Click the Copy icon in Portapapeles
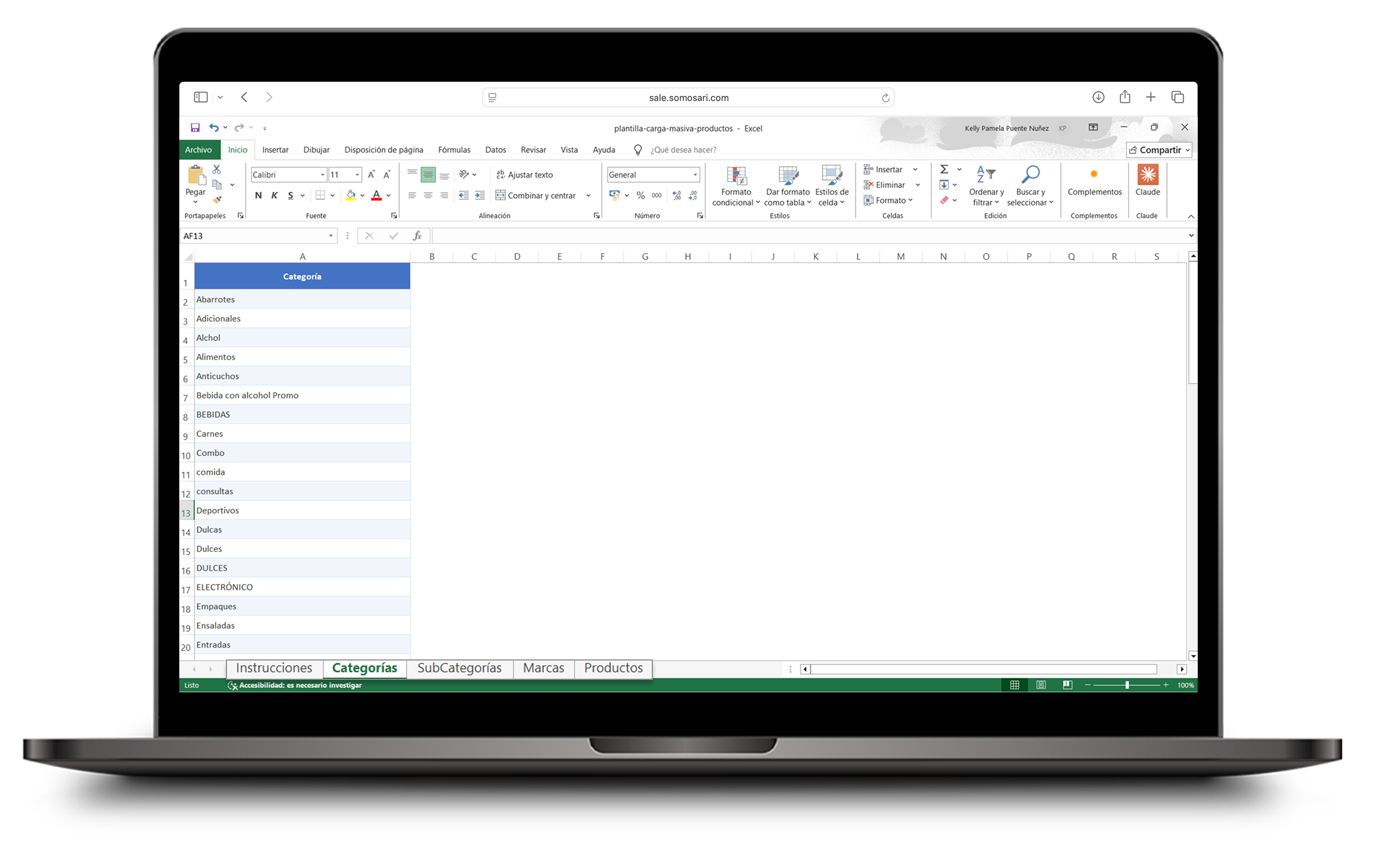 (216, 184)
